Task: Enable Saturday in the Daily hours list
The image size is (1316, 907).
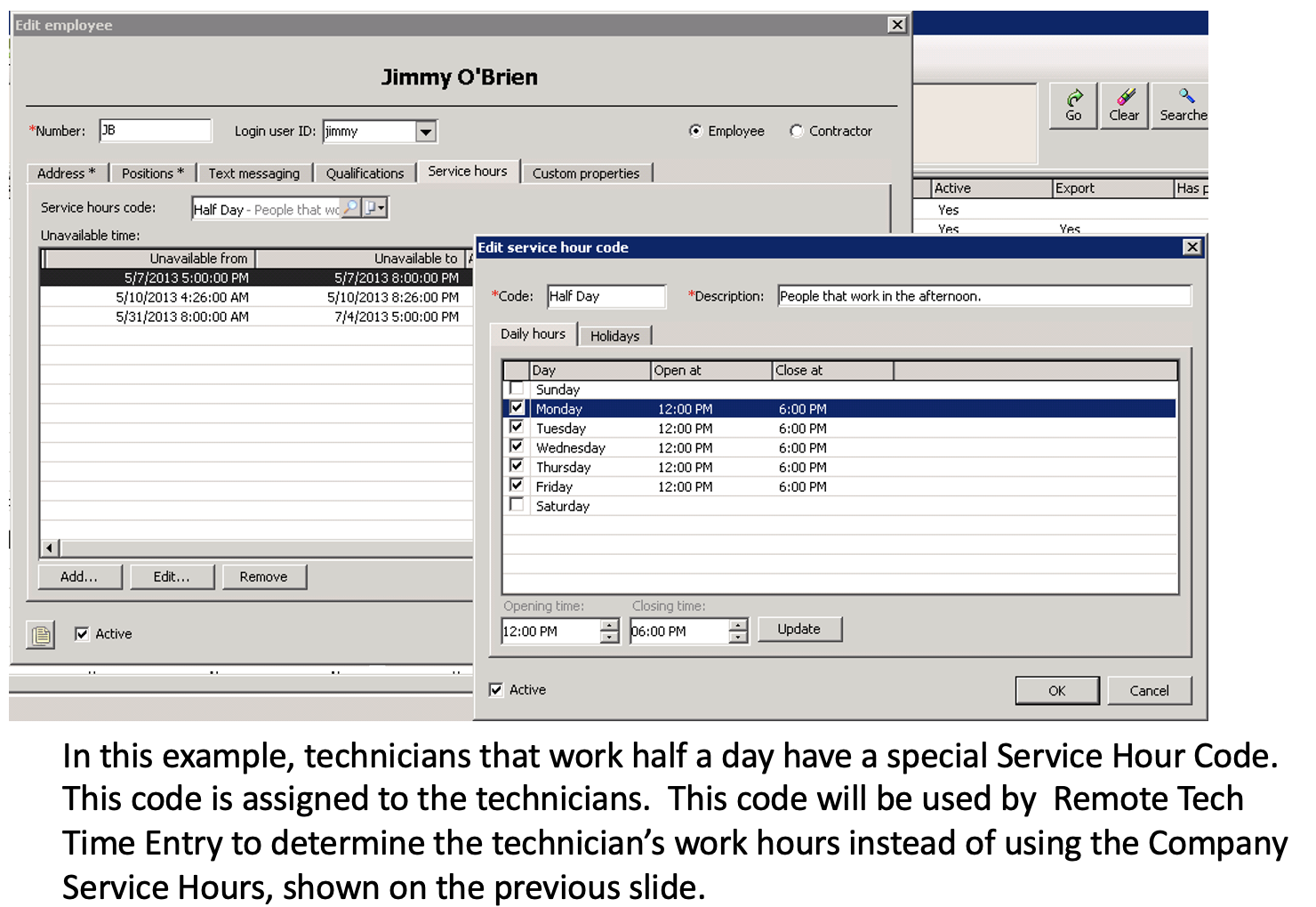Action: pos(517,504)
